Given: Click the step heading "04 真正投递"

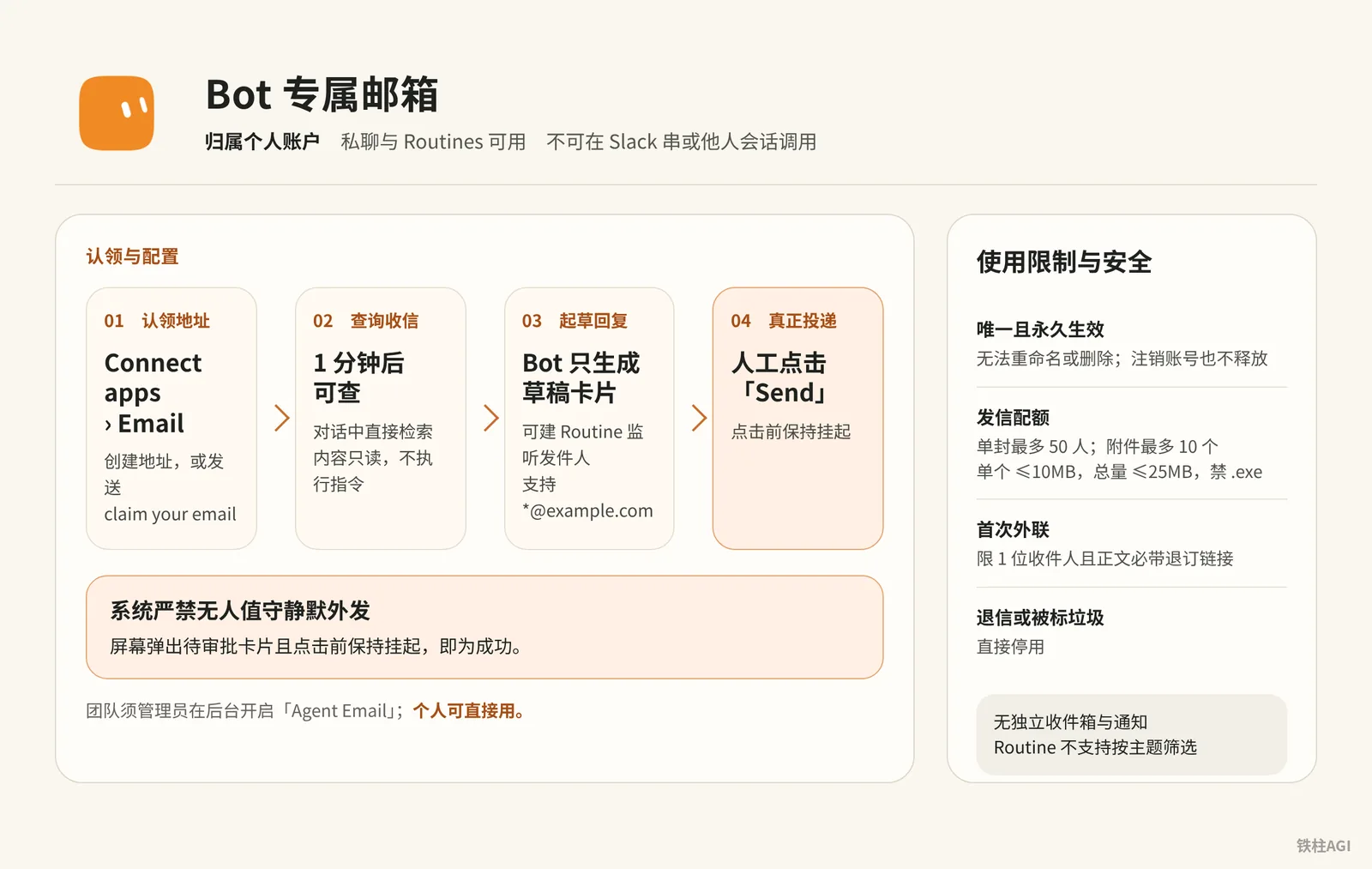Looking at the screenshot, I should pos(784,321).
